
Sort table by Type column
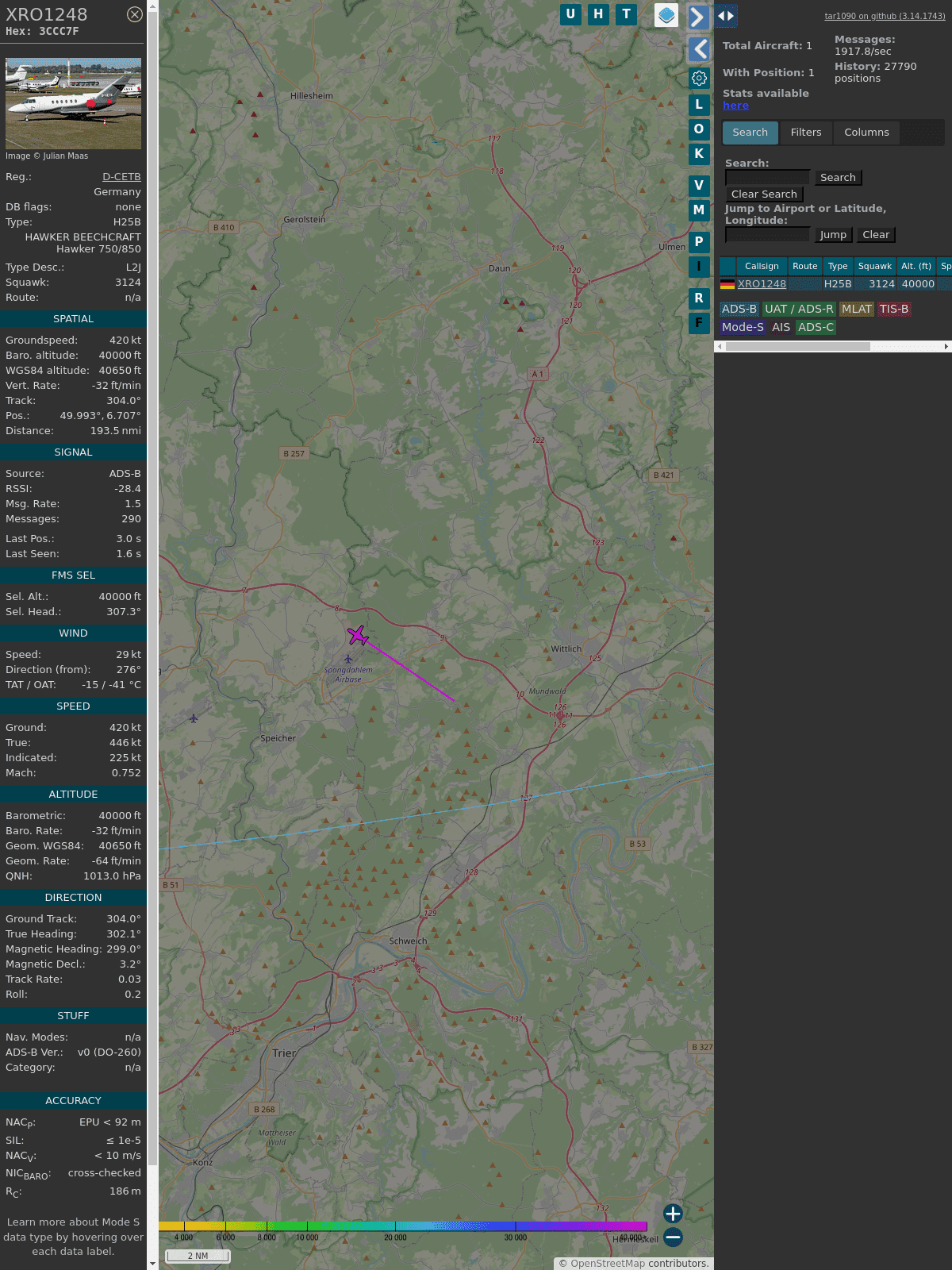point(838,267)
